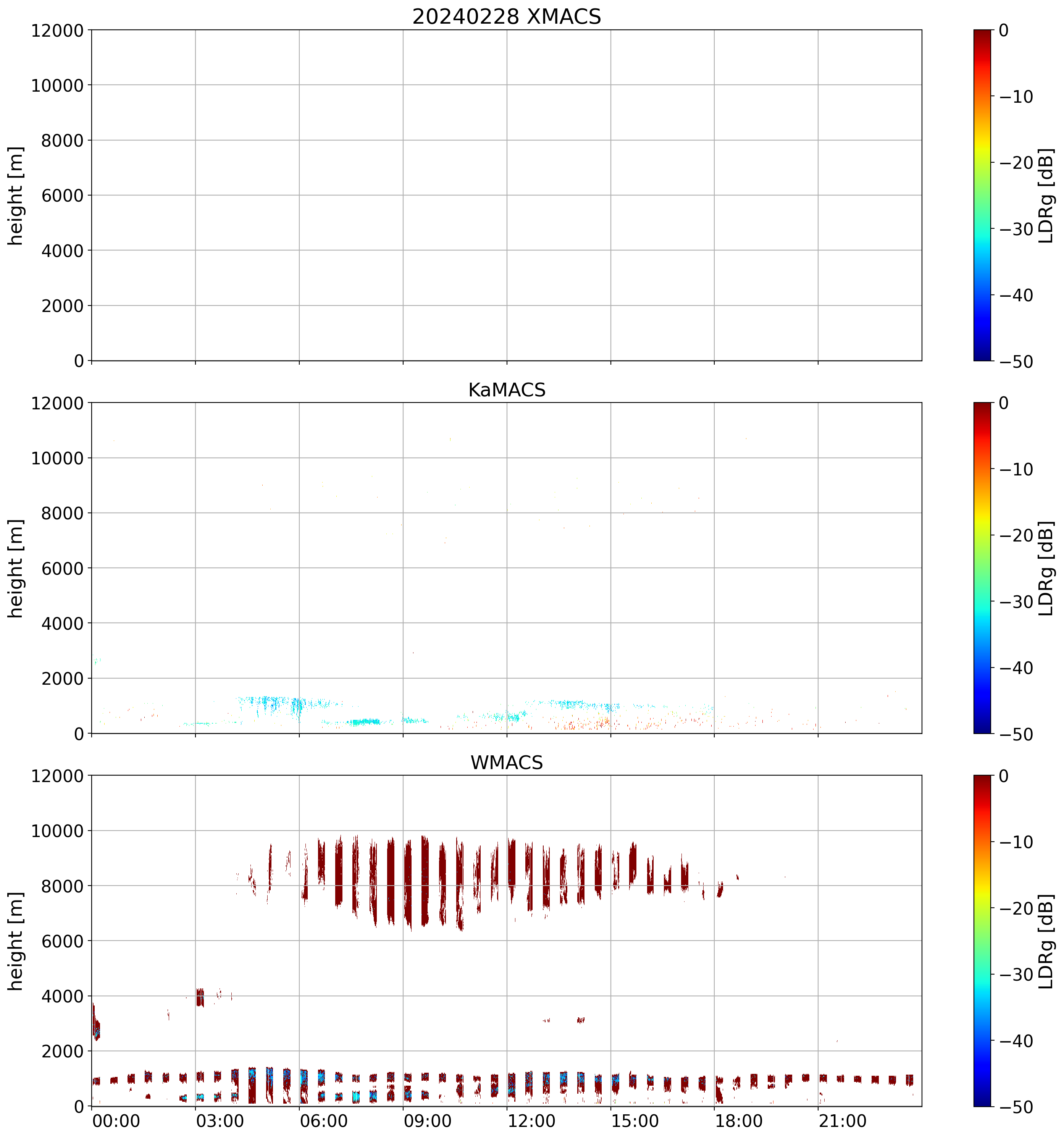1064x1138 pixels.
Task: Click the -20 label on KaMACS colorbar
Action: [1016, 536]
